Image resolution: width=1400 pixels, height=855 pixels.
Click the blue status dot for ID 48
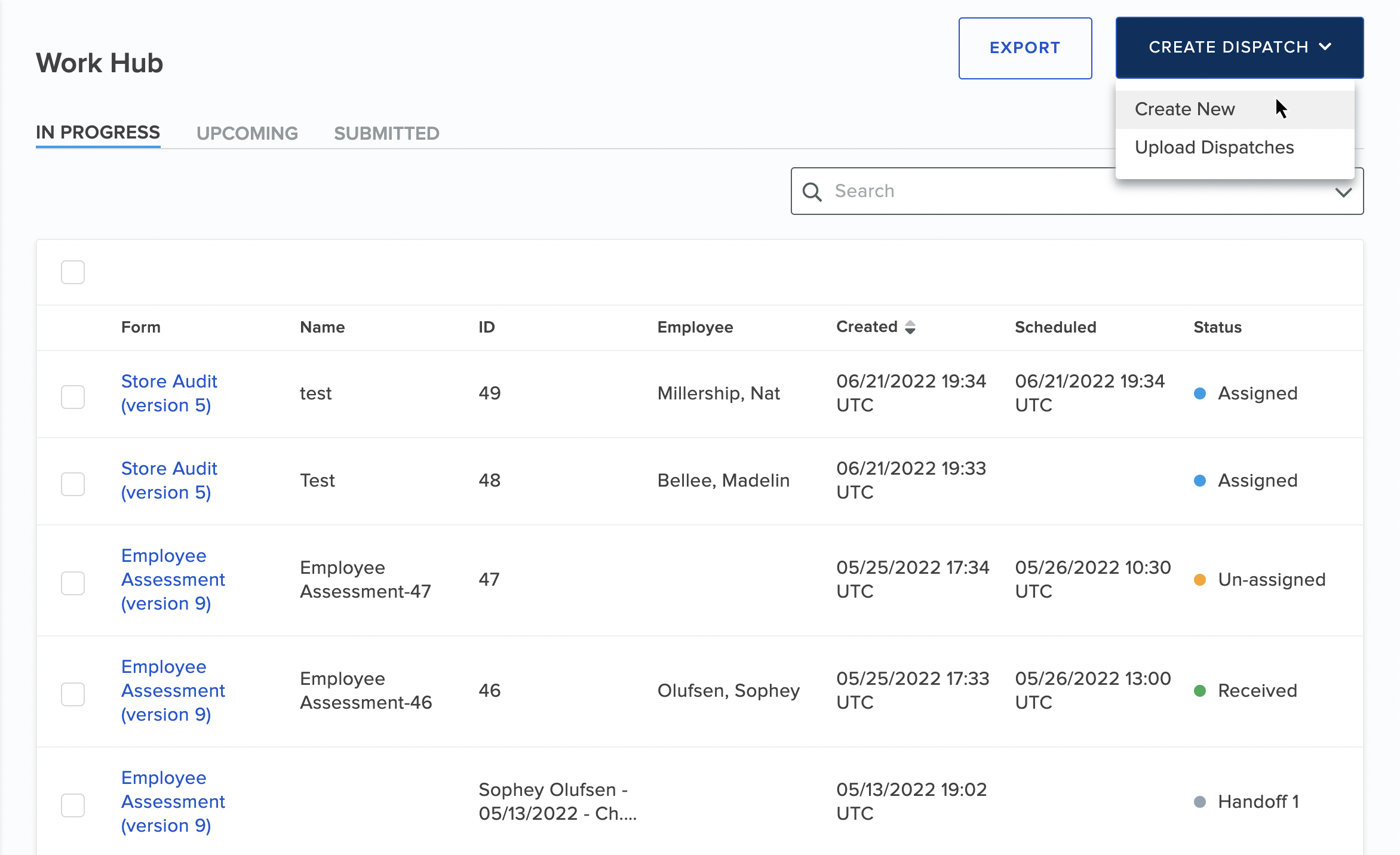[1199, 481]
